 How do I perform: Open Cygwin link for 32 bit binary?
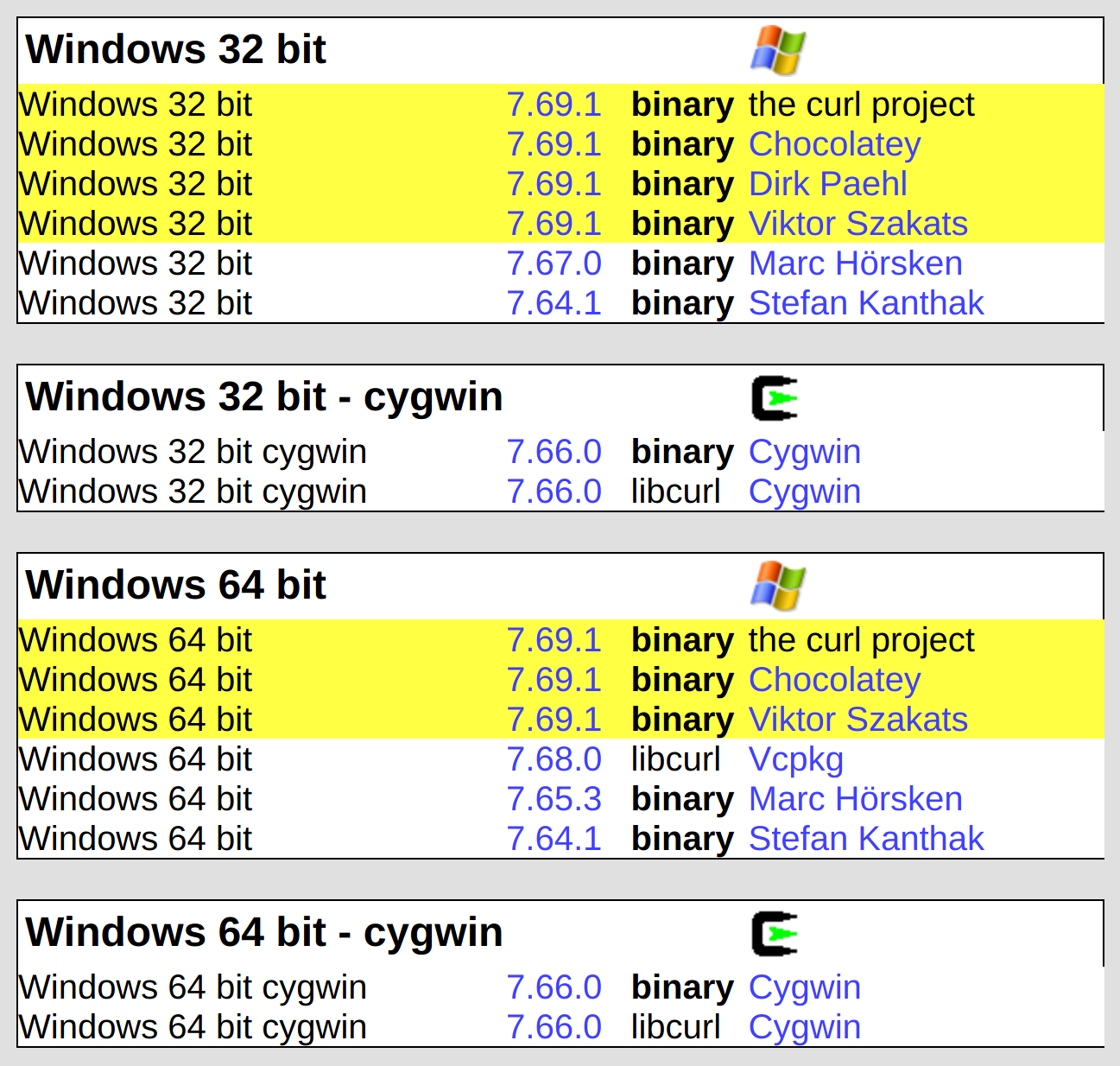804,452
